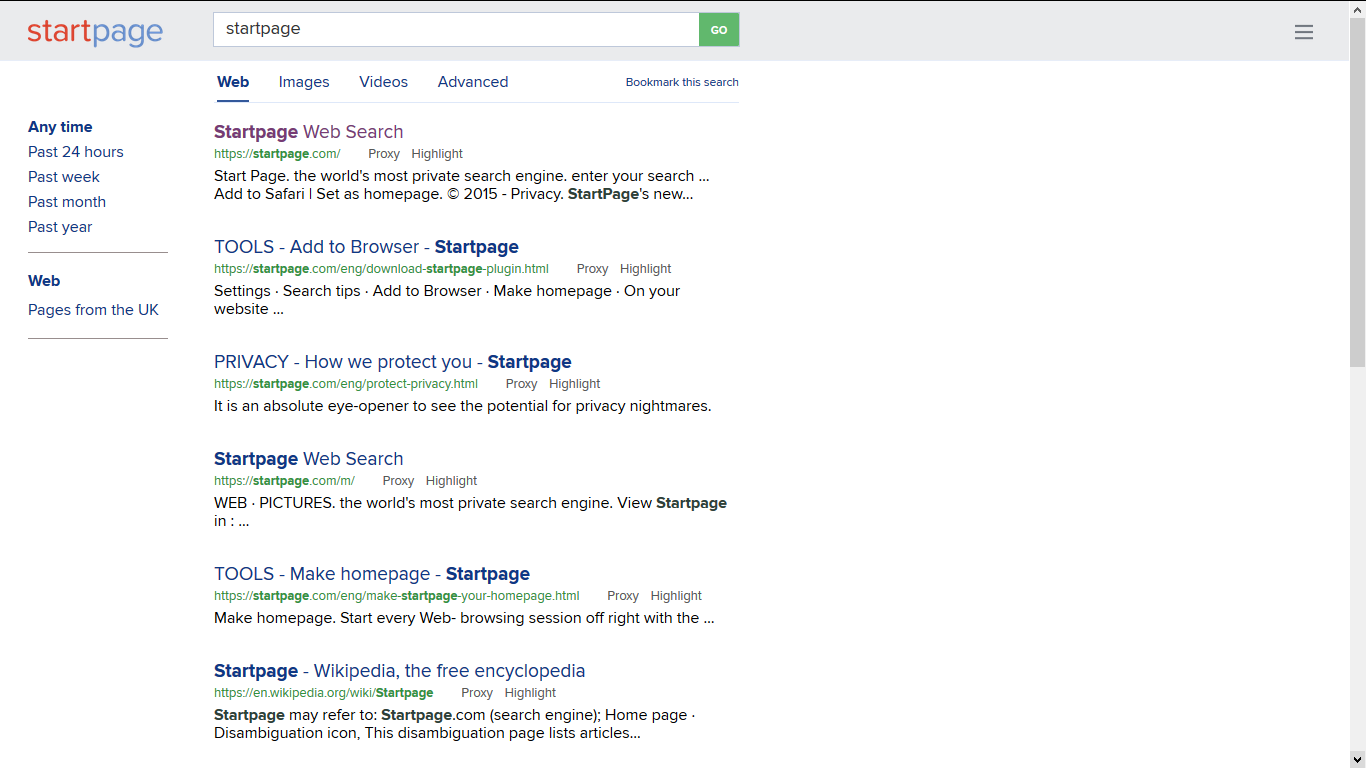This screenshot has width=1366, height=768.
Task: Open Proxy for the PRIVACY result
Action: point(521,384)
